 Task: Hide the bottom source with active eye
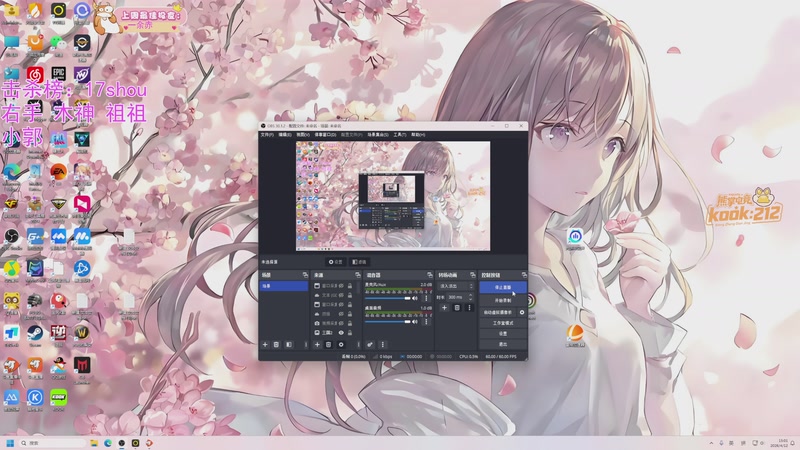341,333
